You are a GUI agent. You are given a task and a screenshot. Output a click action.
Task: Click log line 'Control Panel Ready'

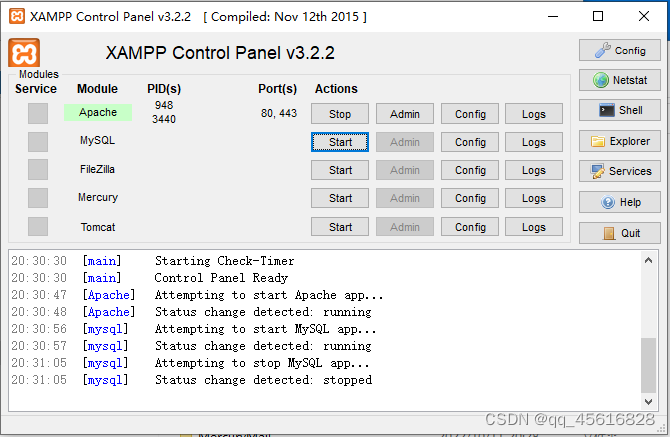click(x=221, y=278)
